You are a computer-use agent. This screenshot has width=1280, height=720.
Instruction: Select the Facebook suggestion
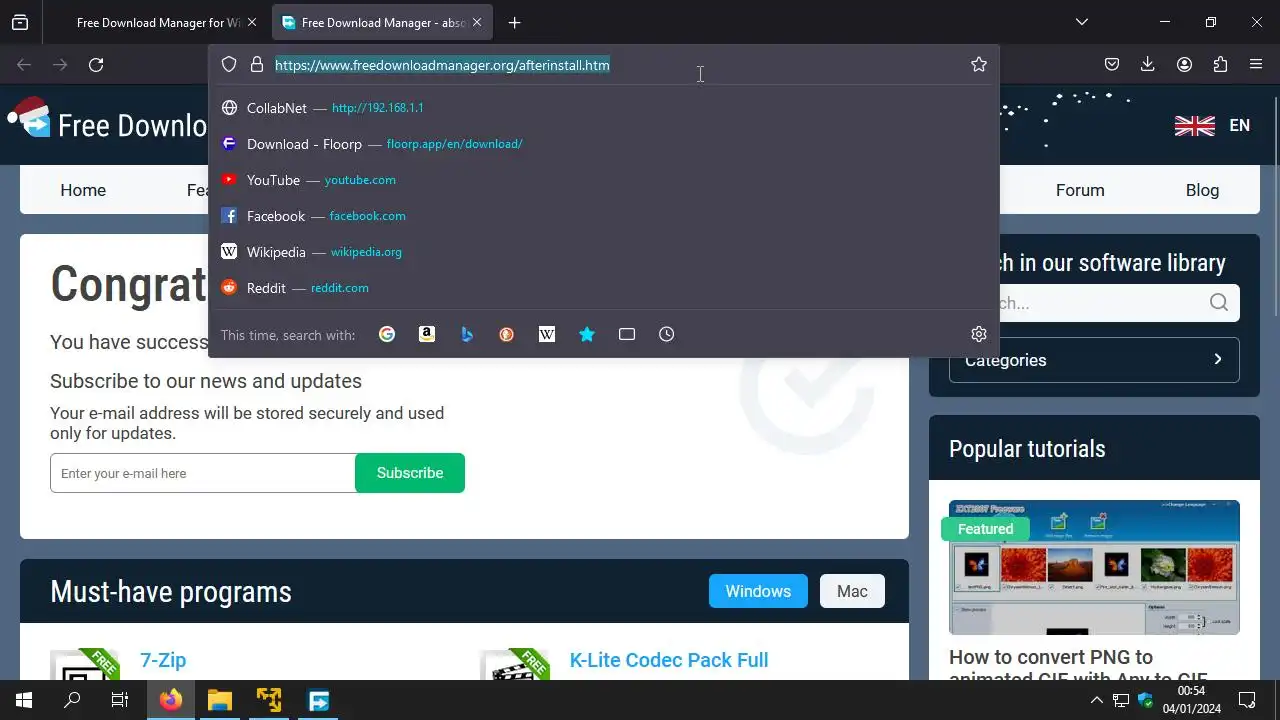(604, 216)
